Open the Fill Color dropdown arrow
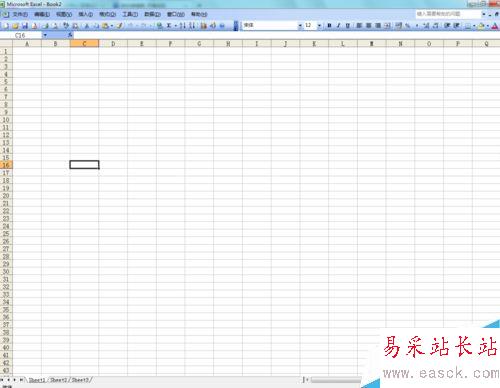The height and width of the screenshot is (388, 500). tap(487, 26)
